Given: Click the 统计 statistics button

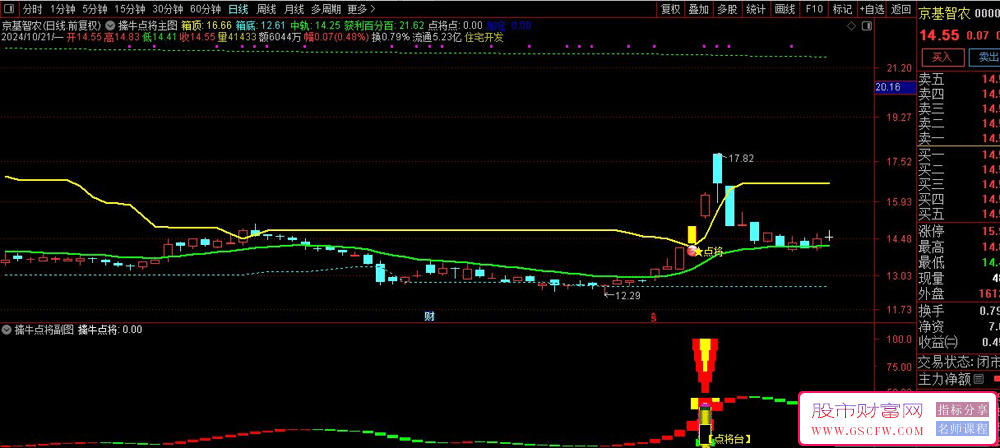Looking at the screenshot, I should tap(756, 9).
